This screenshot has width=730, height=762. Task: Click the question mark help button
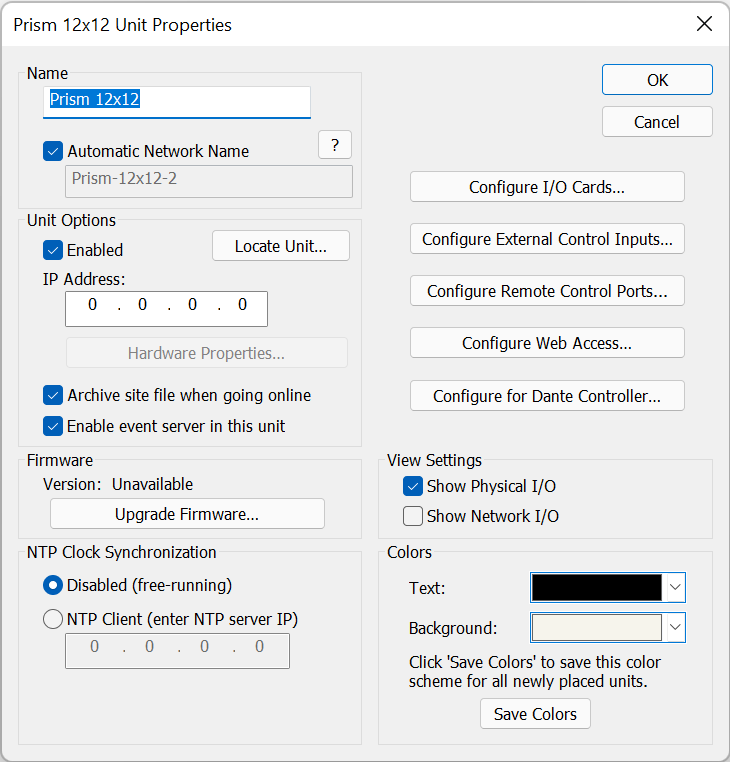[x=335, y=144]
